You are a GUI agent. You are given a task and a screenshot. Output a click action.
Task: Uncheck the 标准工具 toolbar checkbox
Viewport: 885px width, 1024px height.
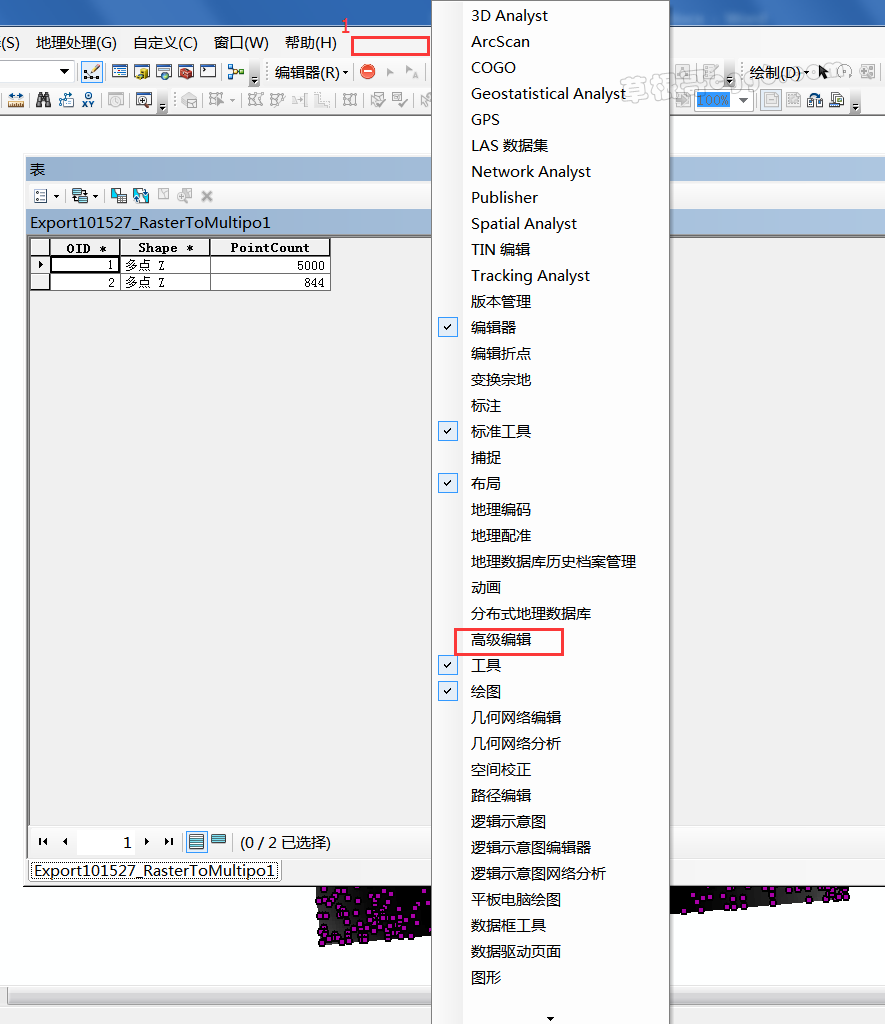[x=447, y=431]
